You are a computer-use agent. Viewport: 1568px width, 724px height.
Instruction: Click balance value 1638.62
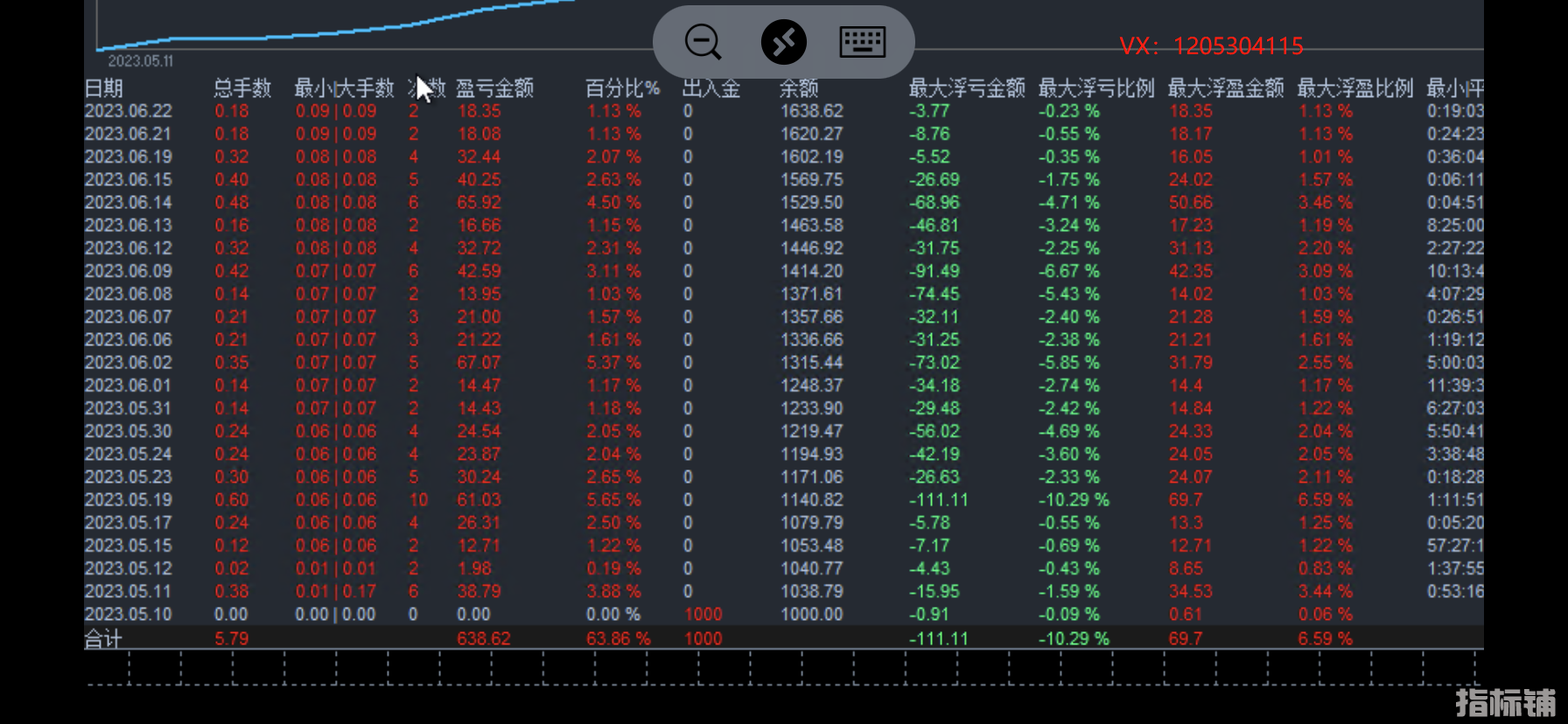[x=812, y=111]
